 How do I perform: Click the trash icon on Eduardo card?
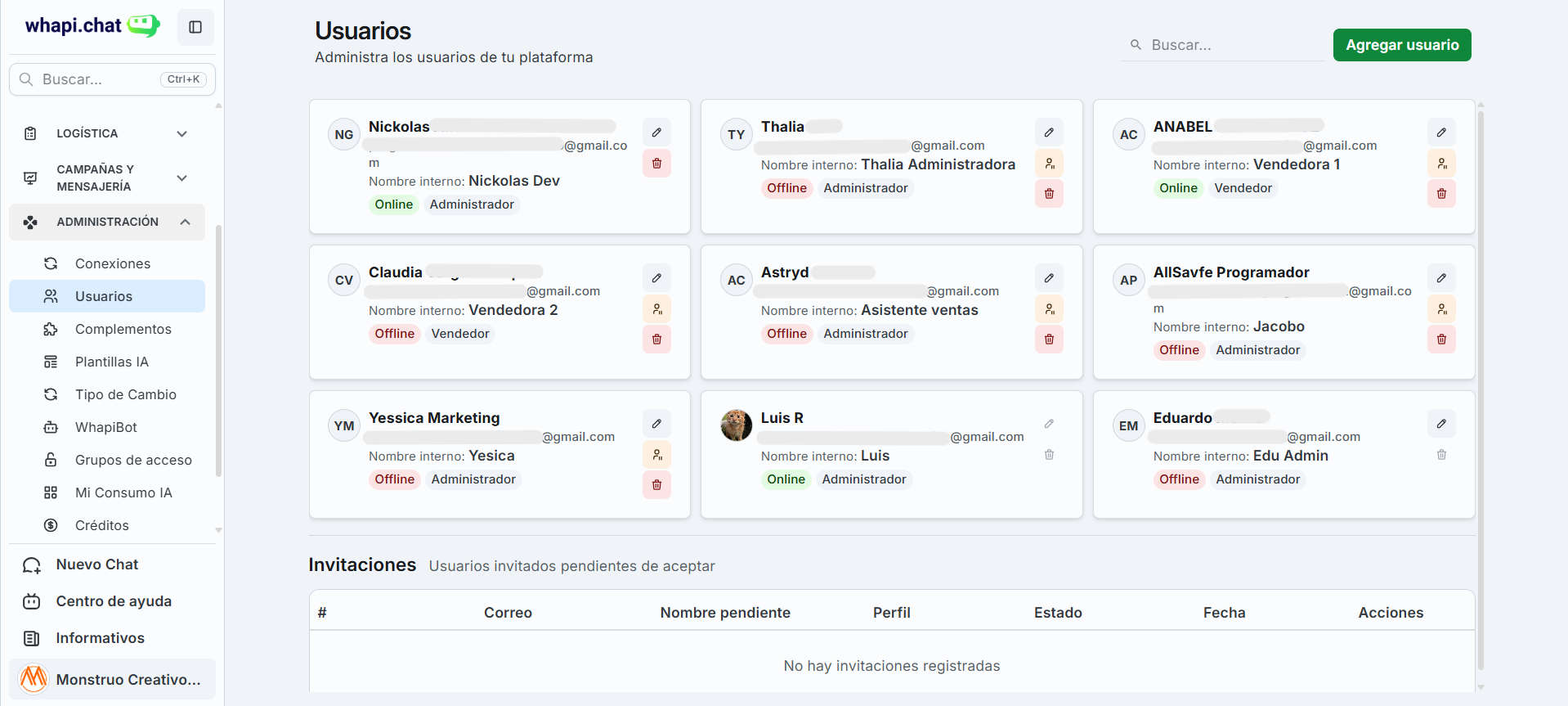click(1441, 455)
